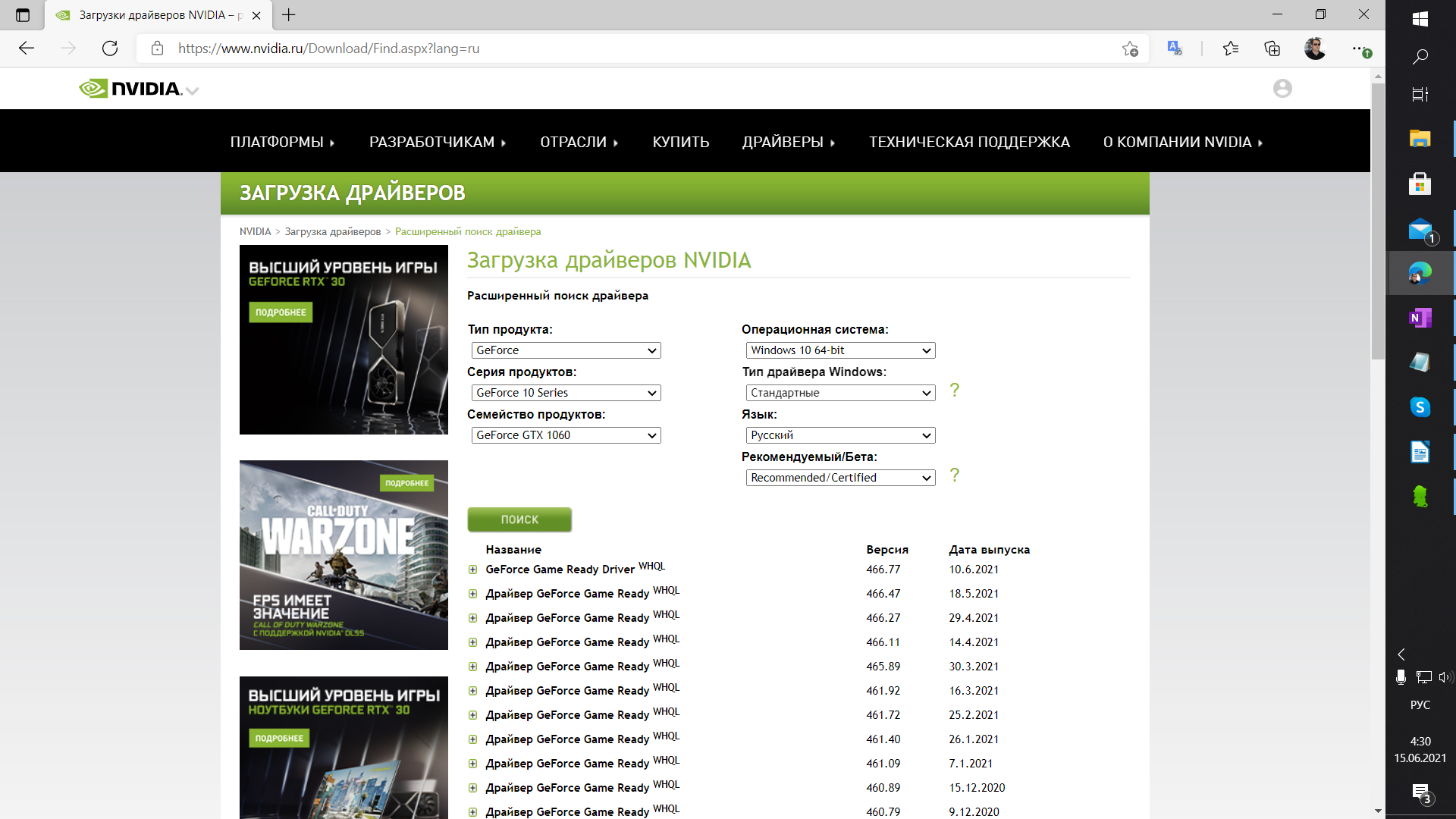
Task: Click the page refresh icon
Action: 110,48
